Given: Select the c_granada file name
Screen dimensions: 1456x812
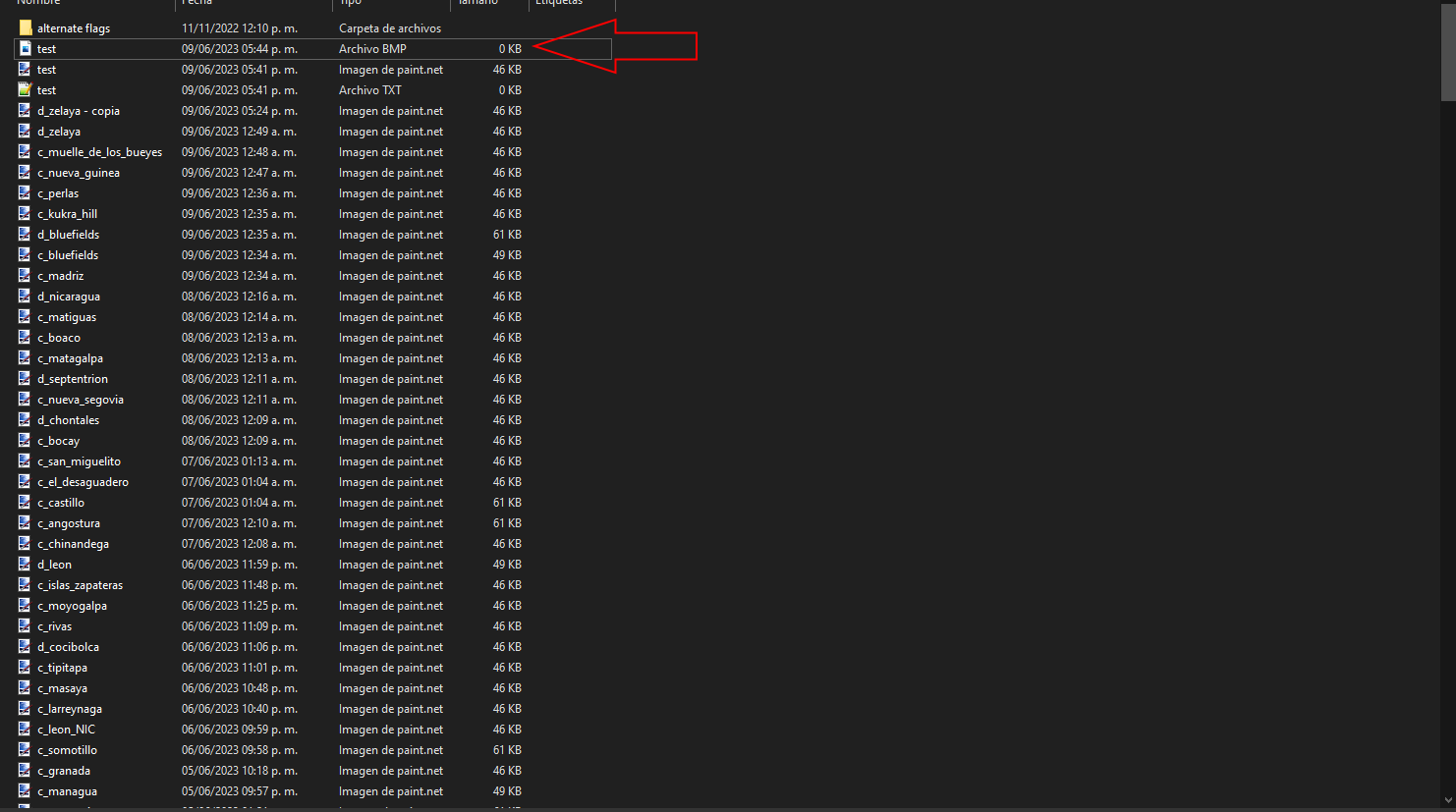Looking at the screenshot, I should (x=63, y=770).
